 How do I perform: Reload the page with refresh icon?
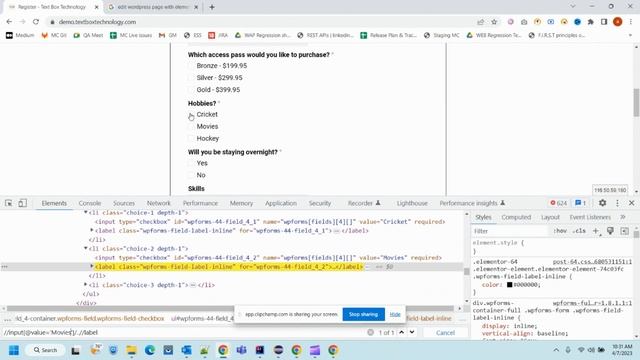(36, 22)
